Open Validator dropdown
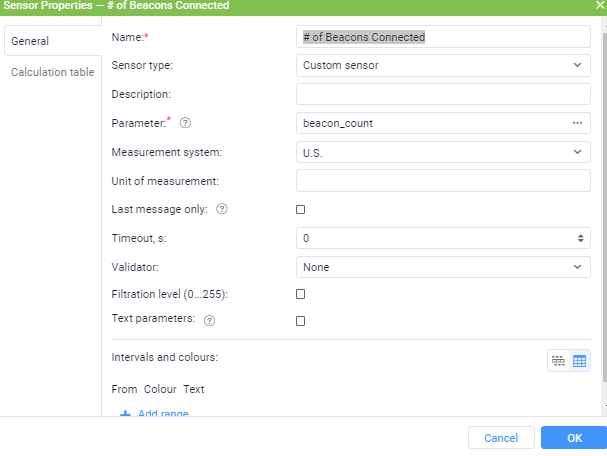607x456 pixels. [x=443, y=267]
